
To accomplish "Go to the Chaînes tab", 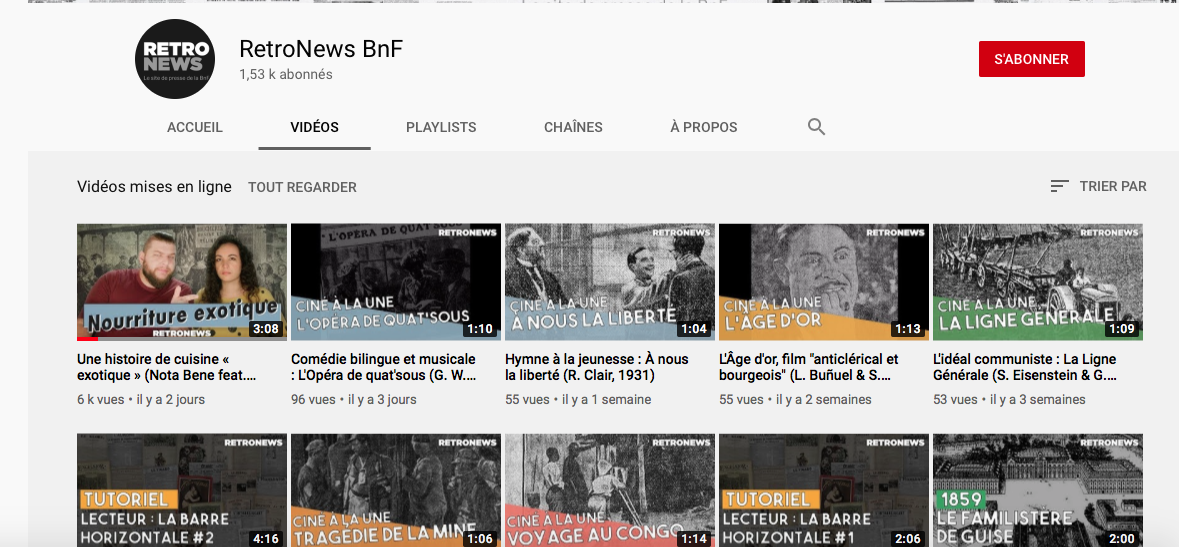I will pyautogui.click(x=574, y=127).
